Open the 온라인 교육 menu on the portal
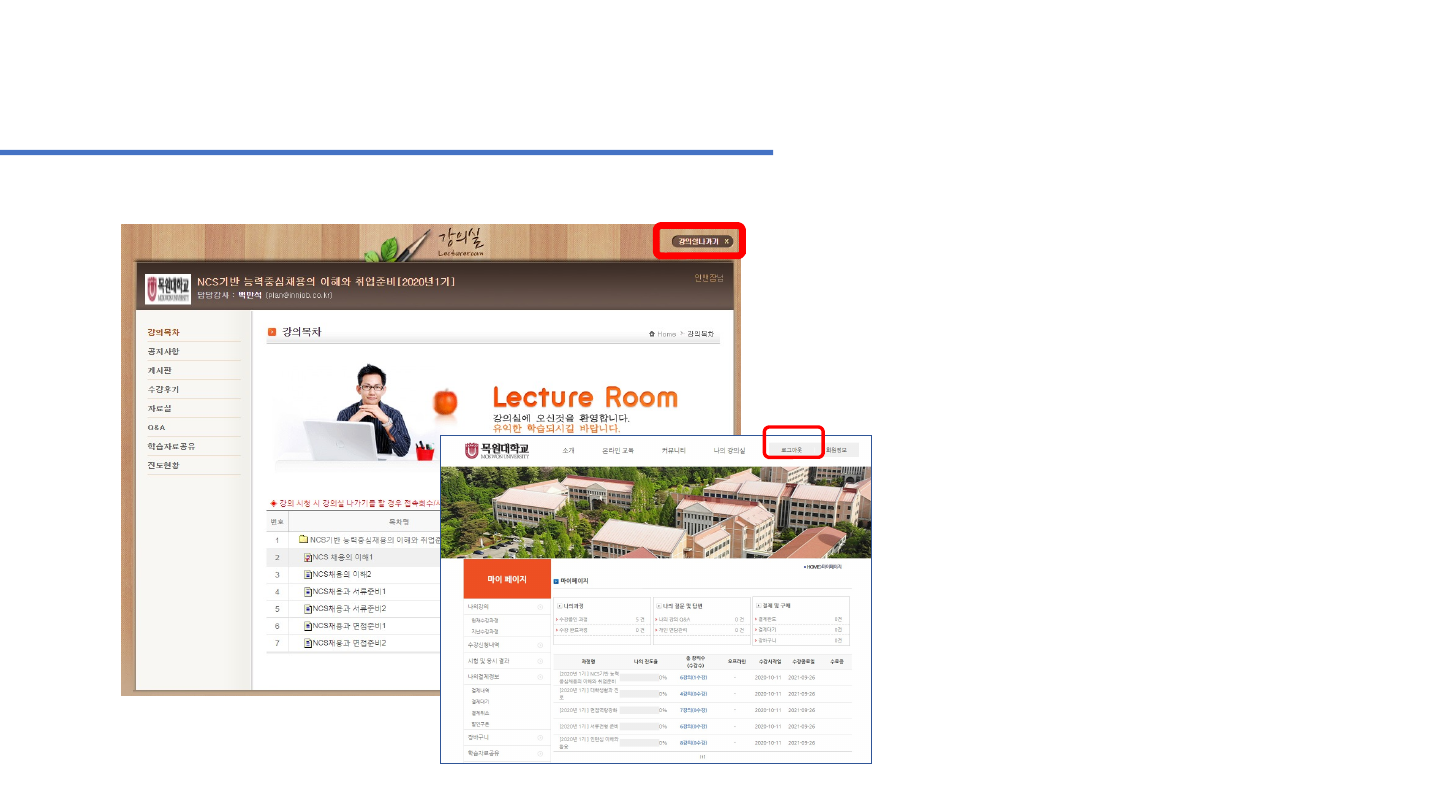Image resolution: width=1440 pixels, height=810 pixels. click(618, 451)
